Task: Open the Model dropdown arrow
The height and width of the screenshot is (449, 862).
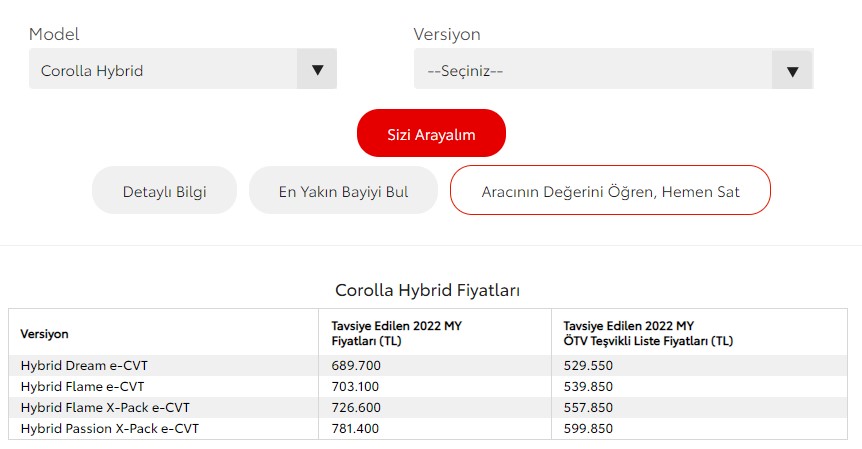Action: coord(317,69)
